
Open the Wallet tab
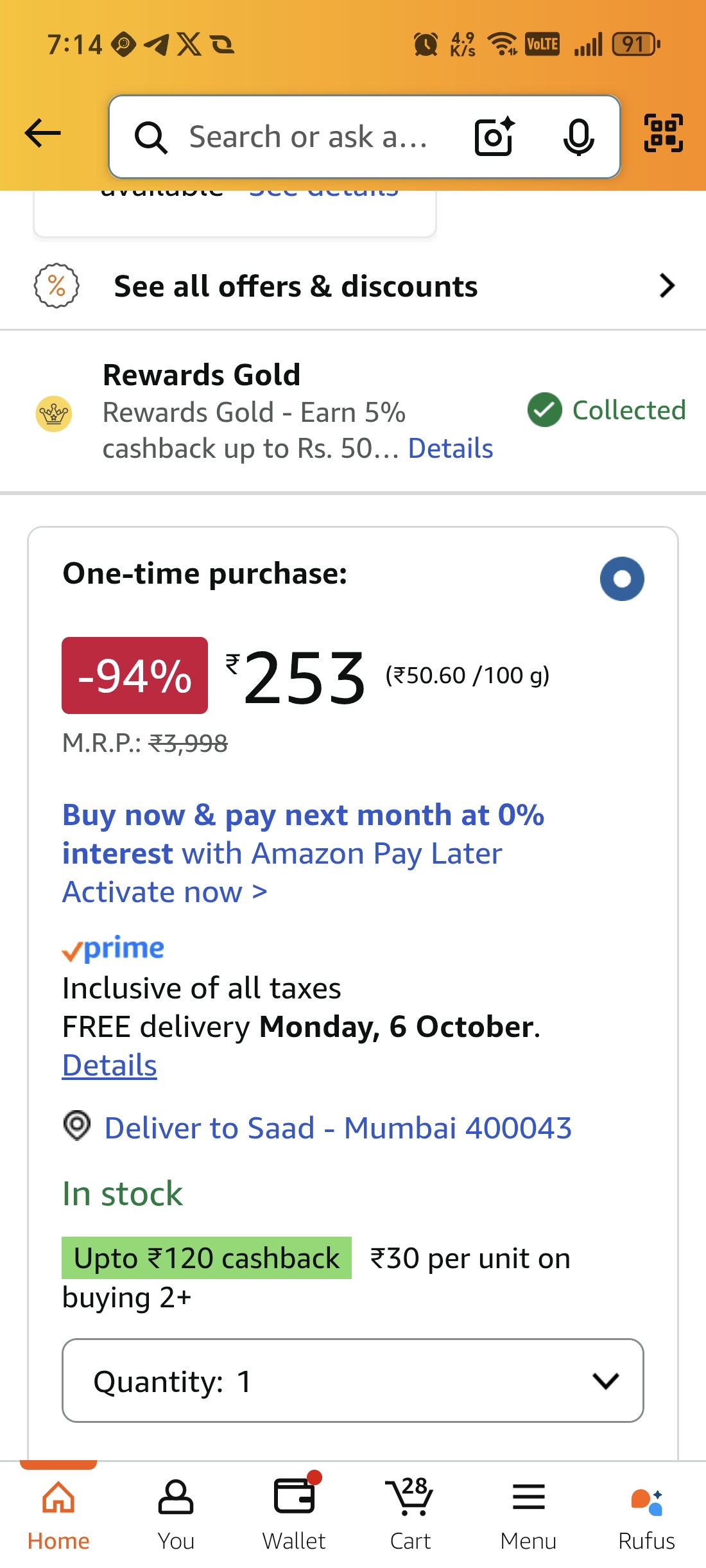[294, 1512]
